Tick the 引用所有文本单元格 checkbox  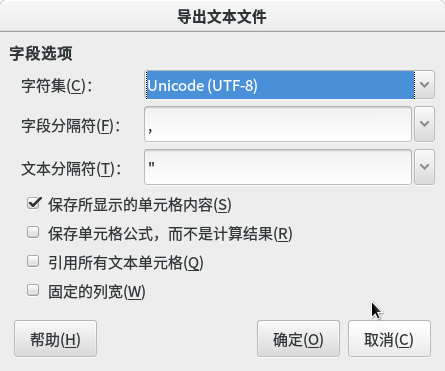tap(33, 261)
